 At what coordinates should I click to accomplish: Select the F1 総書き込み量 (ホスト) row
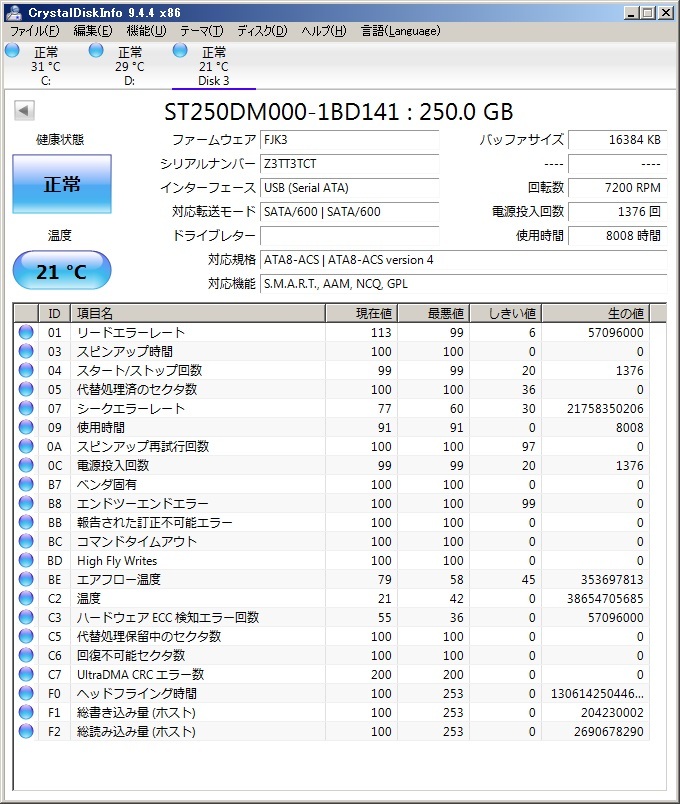(332, 712)
